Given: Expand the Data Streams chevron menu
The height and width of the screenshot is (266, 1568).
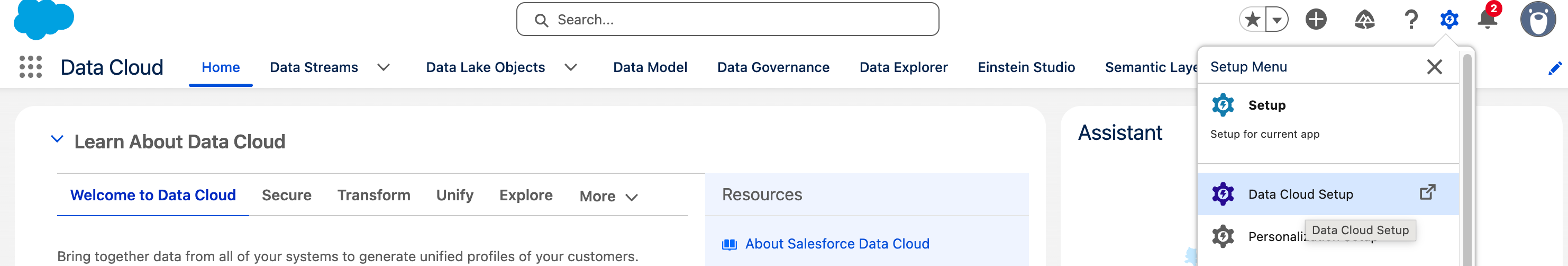Looking at the screenshot, I should click(x=384, y=67).
